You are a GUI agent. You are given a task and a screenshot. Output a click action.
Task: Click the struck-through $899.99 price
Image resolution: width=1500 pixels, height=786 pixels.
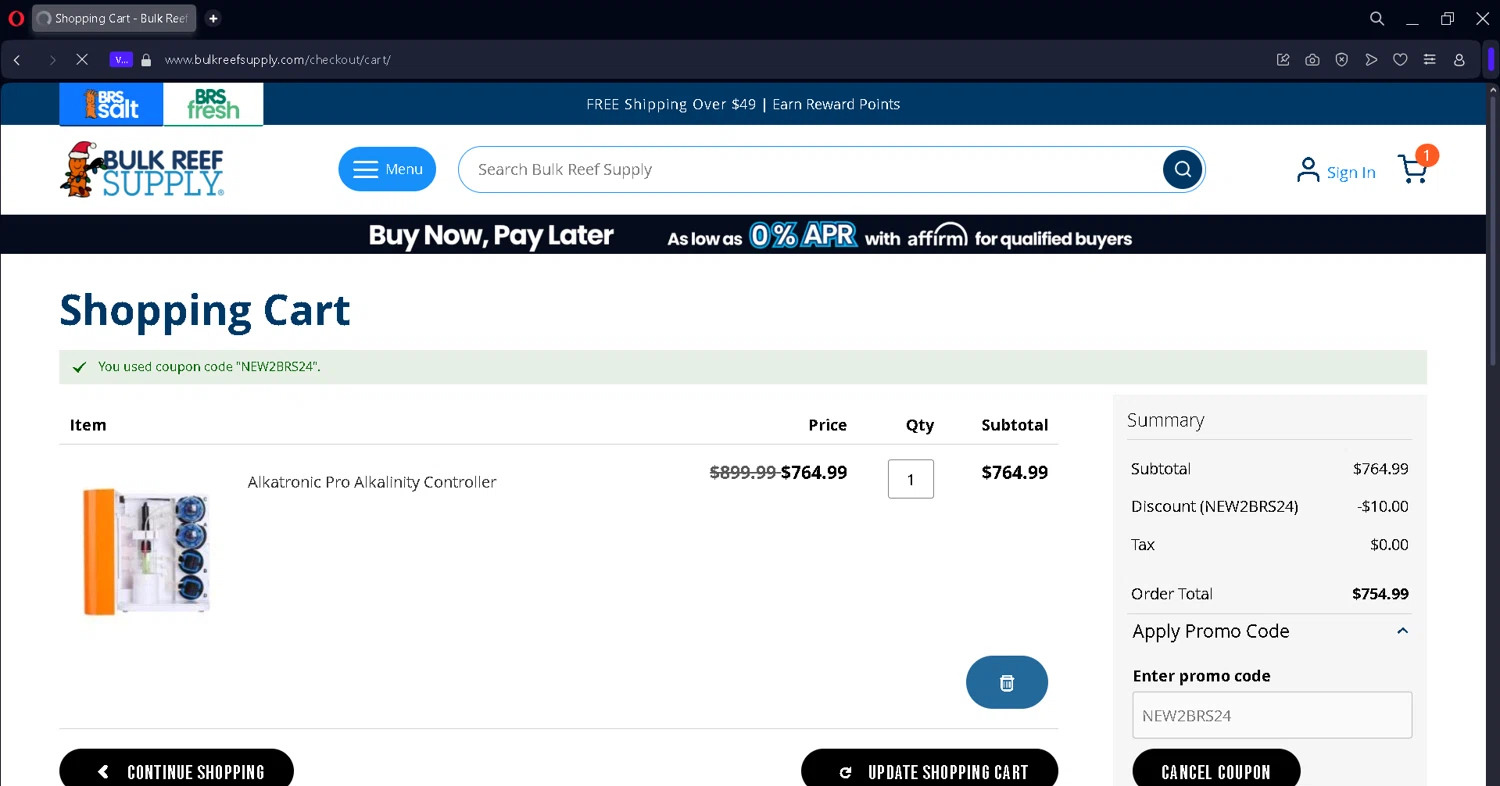[743, 473]
